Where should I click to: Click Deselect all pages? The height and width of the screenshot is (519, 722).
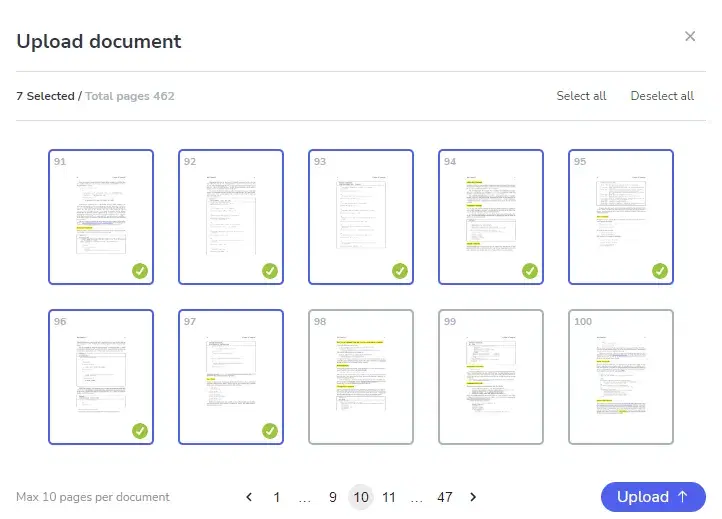pos(662,96)
